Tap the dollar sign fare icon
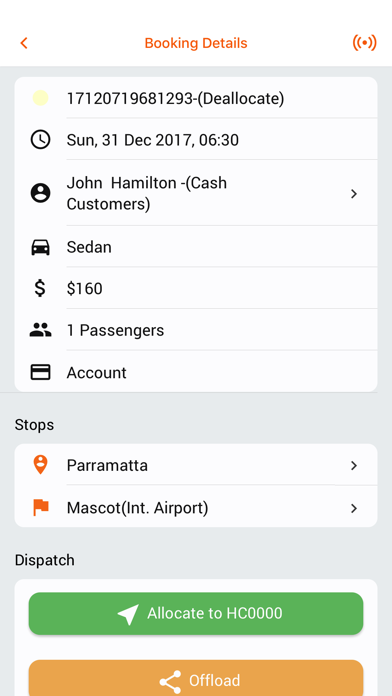The height and width of the screenshot is (696, 392). pyautogui.click(x=40, y=289)
